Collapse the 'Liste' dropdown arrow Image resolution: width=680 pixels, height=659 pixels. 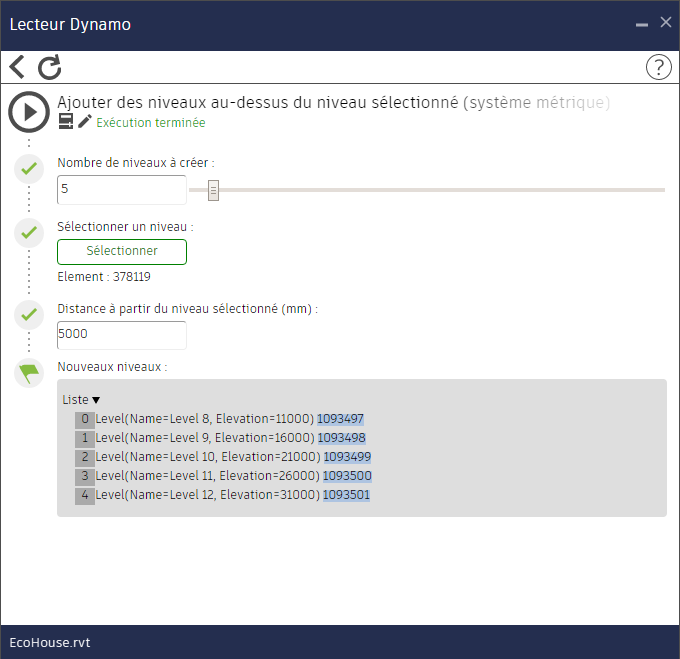point(96,400)
